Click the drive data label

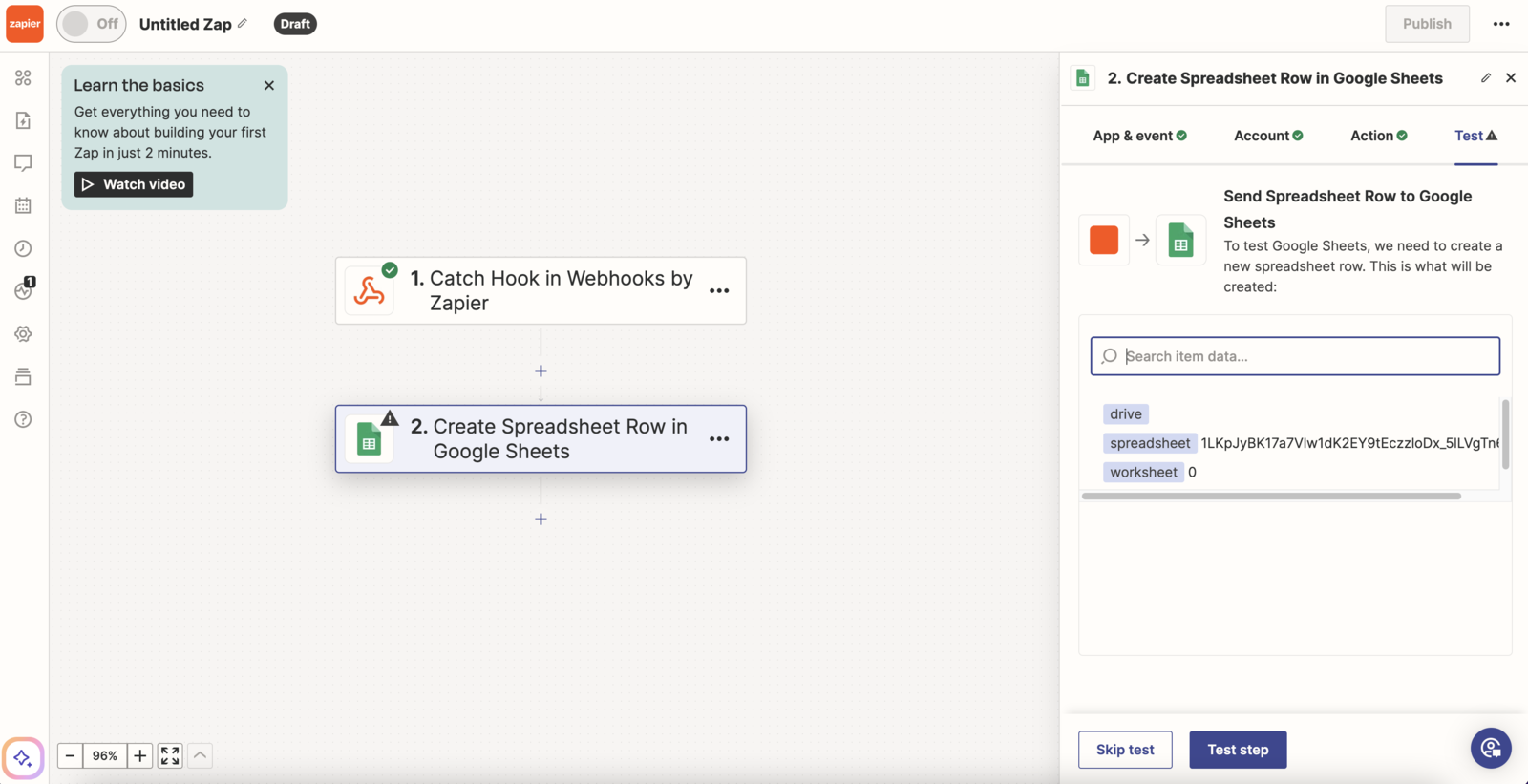click(x=1126, y=414)
